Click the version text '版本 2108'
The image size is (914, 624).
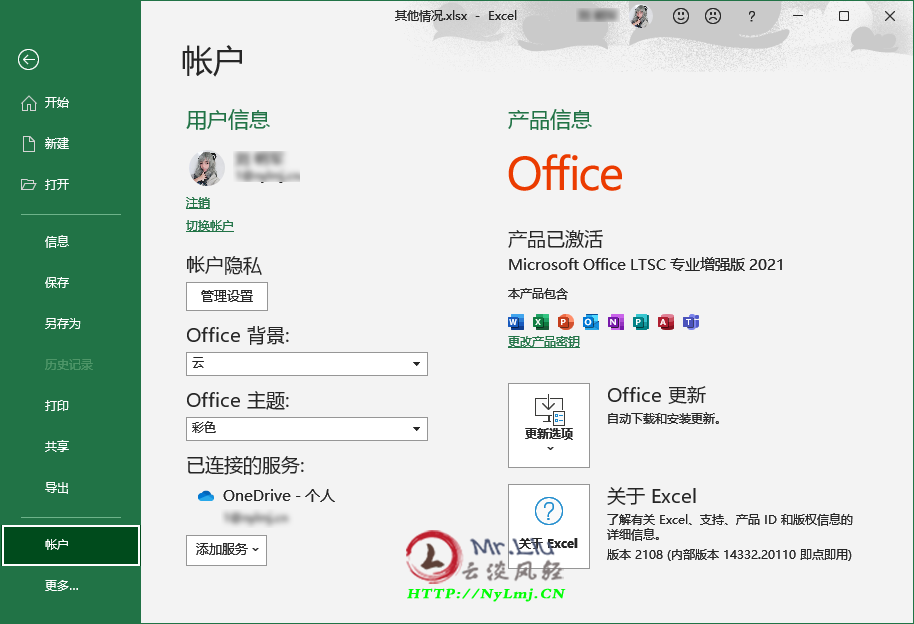click(x=635, y=555)
